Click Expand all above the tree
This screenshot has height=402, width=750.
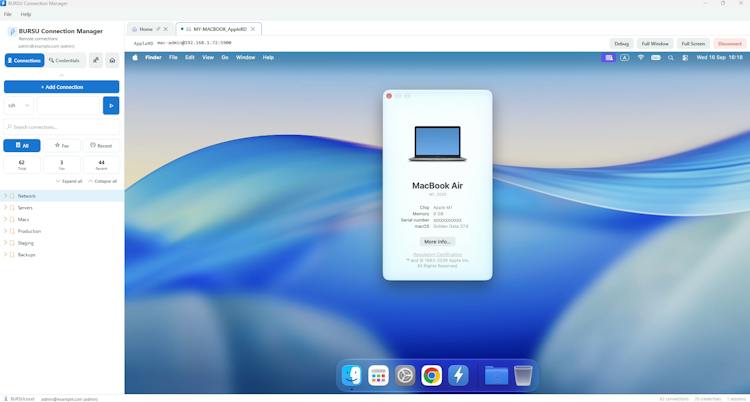tap(69, 181)
